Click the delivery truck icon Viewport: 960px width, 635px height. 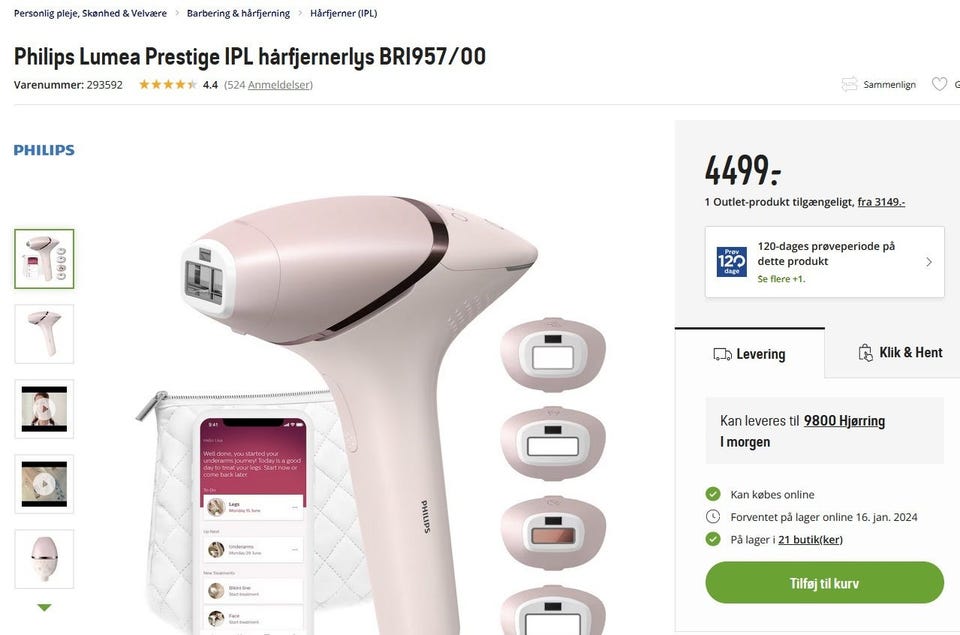click(722, 354)
